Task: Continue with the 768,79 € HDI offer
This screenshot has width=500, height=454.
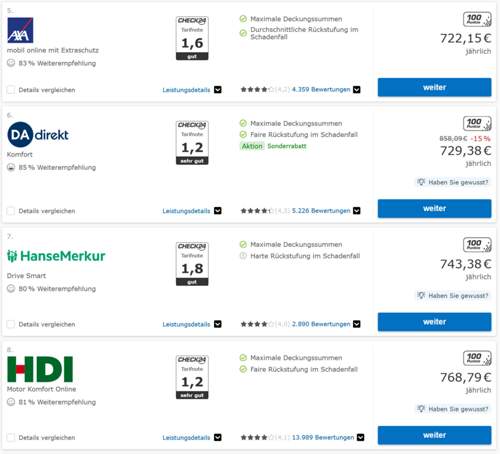Action: coord(434,435)
